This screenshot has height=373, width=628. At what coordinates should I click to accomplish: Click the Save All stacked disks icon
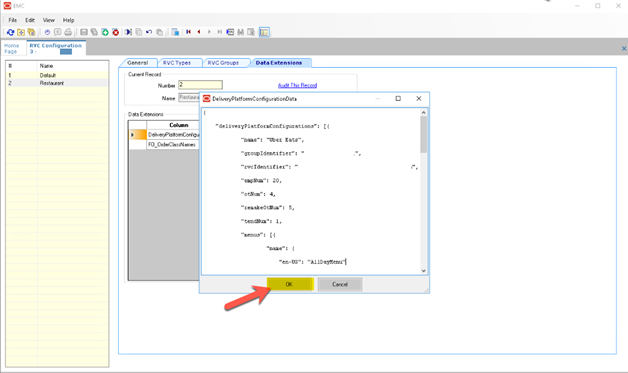pos(94,32)
